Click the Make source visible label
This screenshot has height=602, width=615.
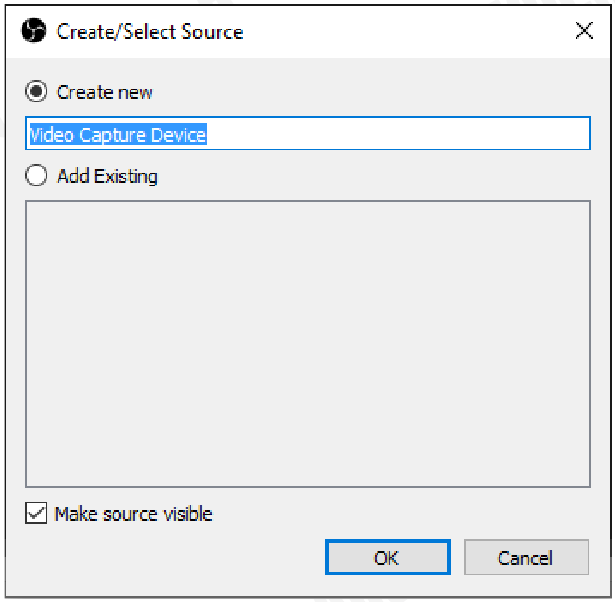tap(133, 514)
